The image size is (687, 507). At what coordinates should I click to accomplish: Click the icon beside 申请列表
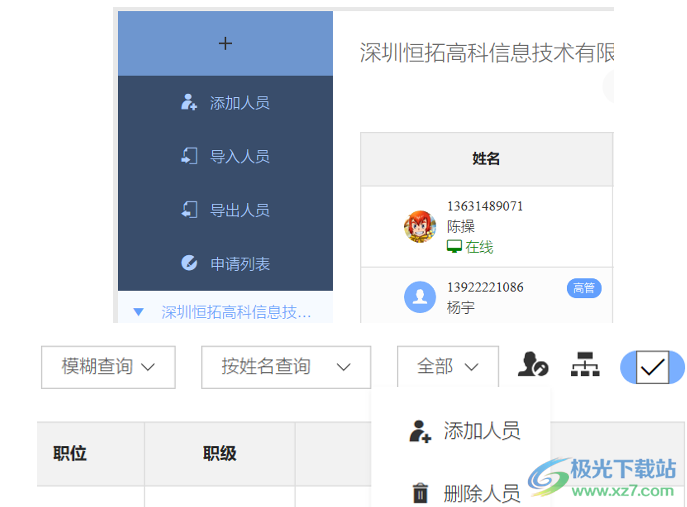pos(189,263)
